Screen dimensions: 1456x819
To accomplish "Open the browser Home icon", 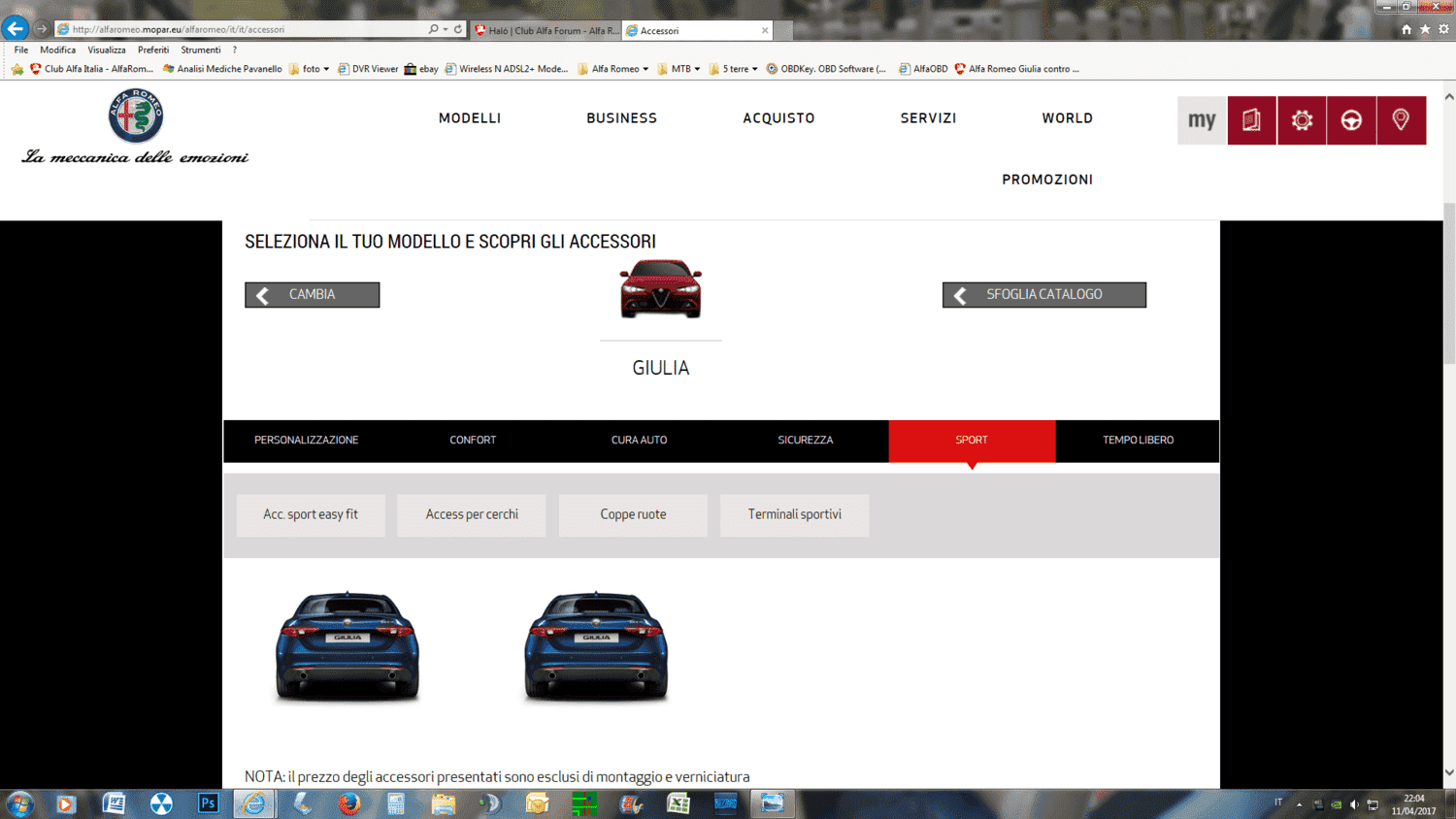I will pos(1406,29).
